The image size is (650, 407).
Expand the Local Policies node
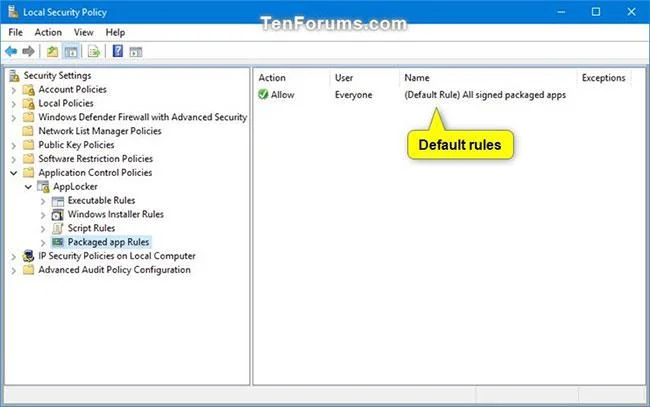[14, 104]
